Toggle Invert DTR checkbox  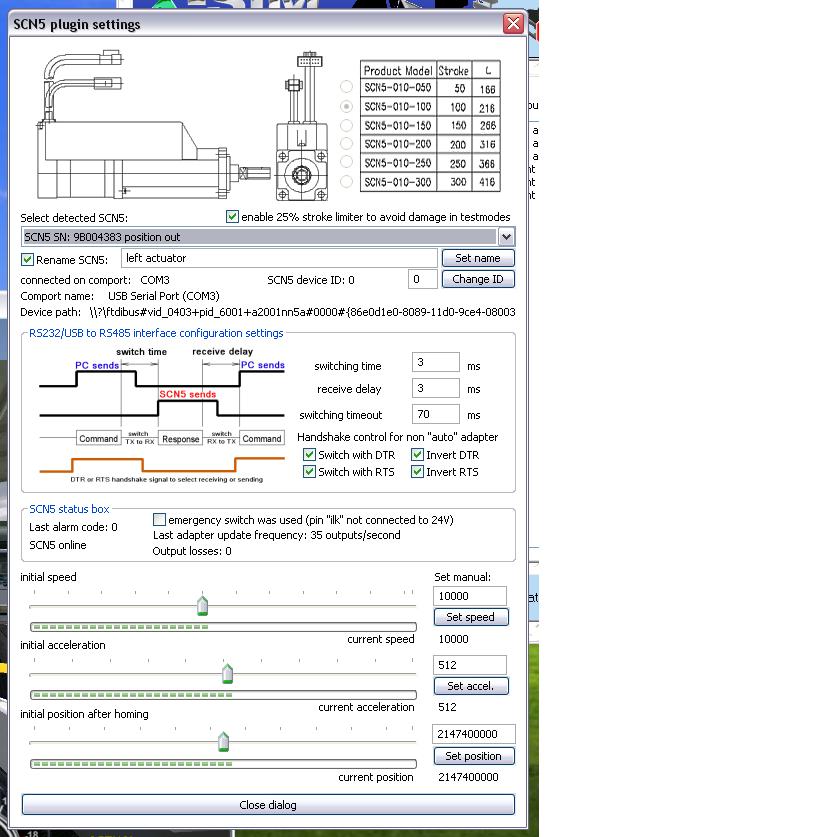tap(417, 455)
